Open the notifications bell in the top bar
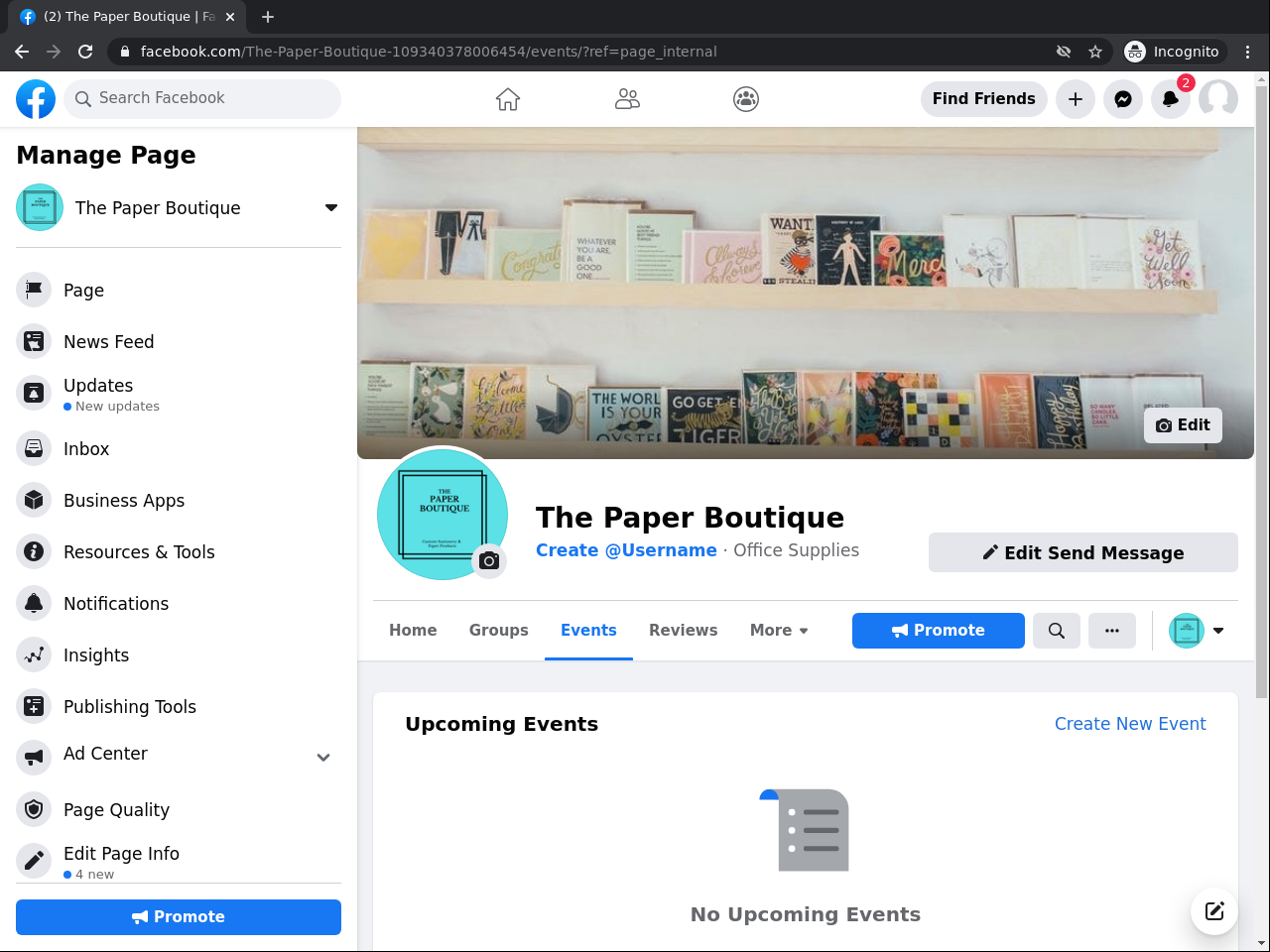The height and width of the screenshot is (952, 1270). (1171, 99)
